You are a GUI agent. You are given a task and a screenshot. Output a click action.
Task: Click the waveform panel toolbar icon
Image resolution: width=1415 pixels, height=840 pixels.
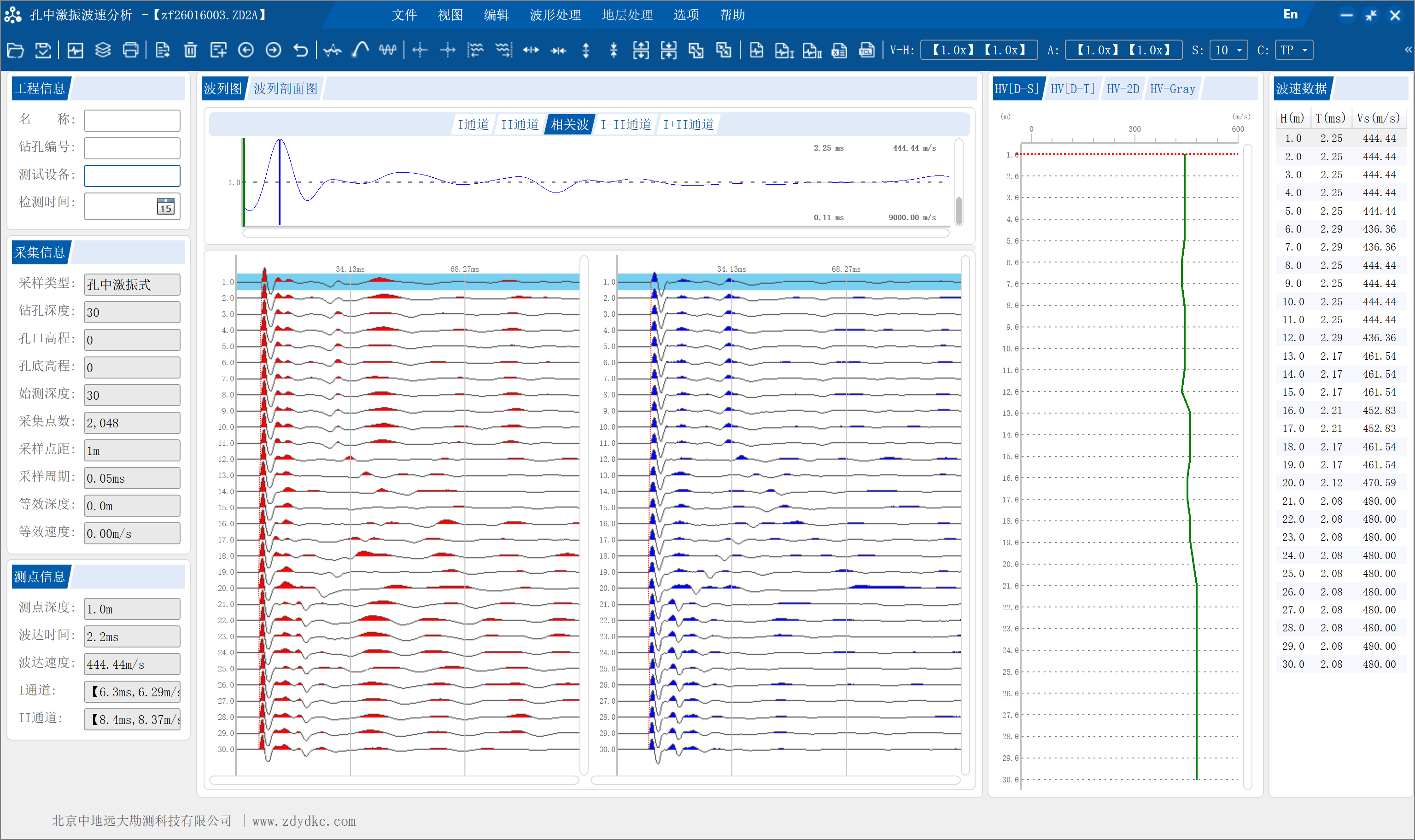(75, 50)
